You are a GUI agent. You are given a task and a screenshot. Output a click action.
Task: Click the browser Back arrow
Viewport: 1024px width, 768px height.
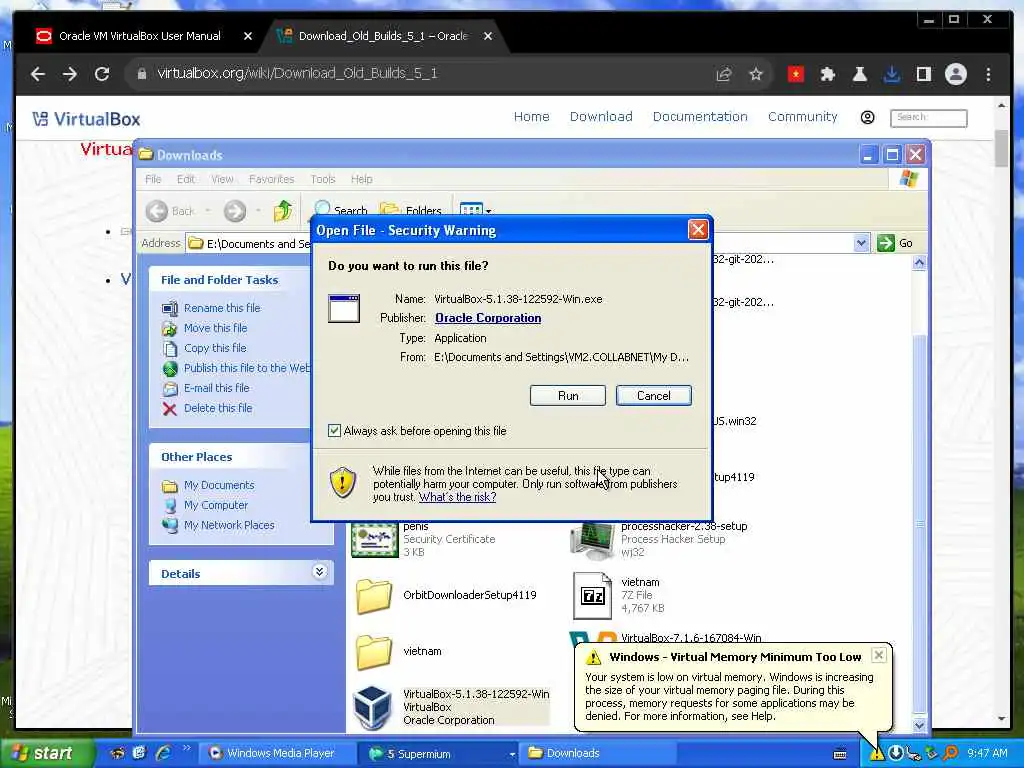(x=38, y=74)
